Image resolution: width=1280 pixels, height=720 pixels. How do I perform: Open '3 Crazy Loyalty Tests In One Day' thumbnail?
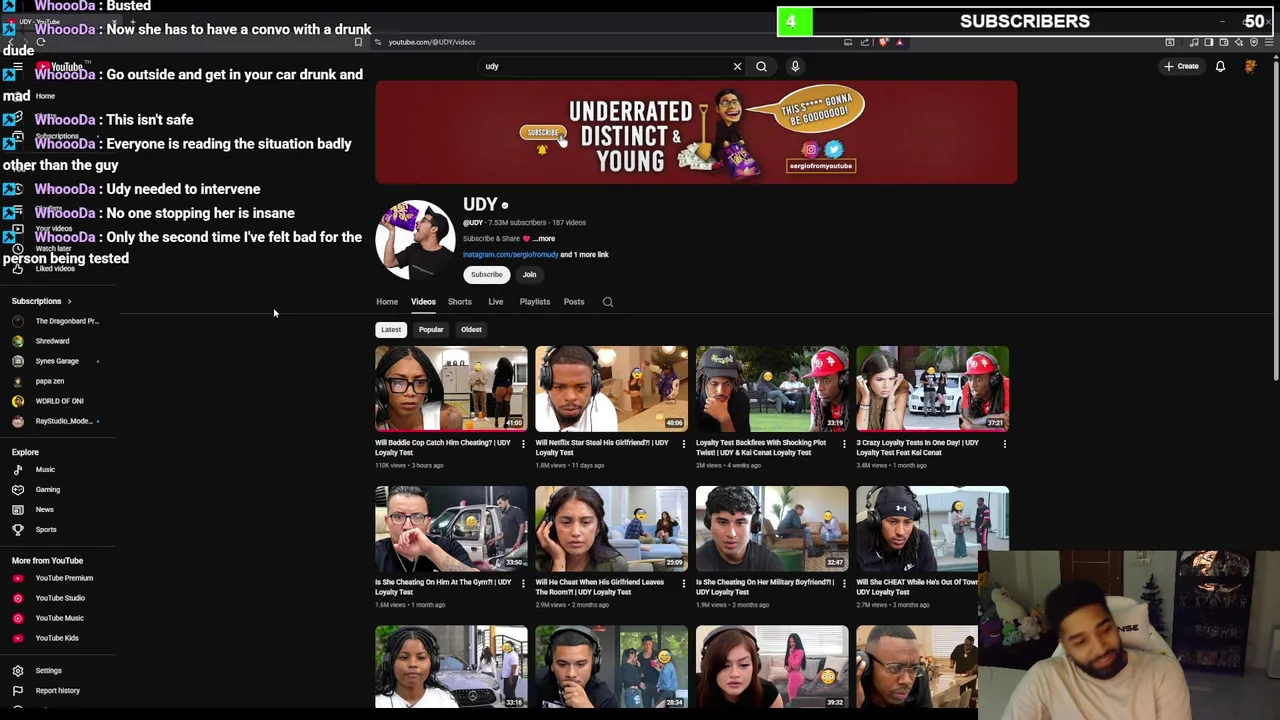[932, 389]
